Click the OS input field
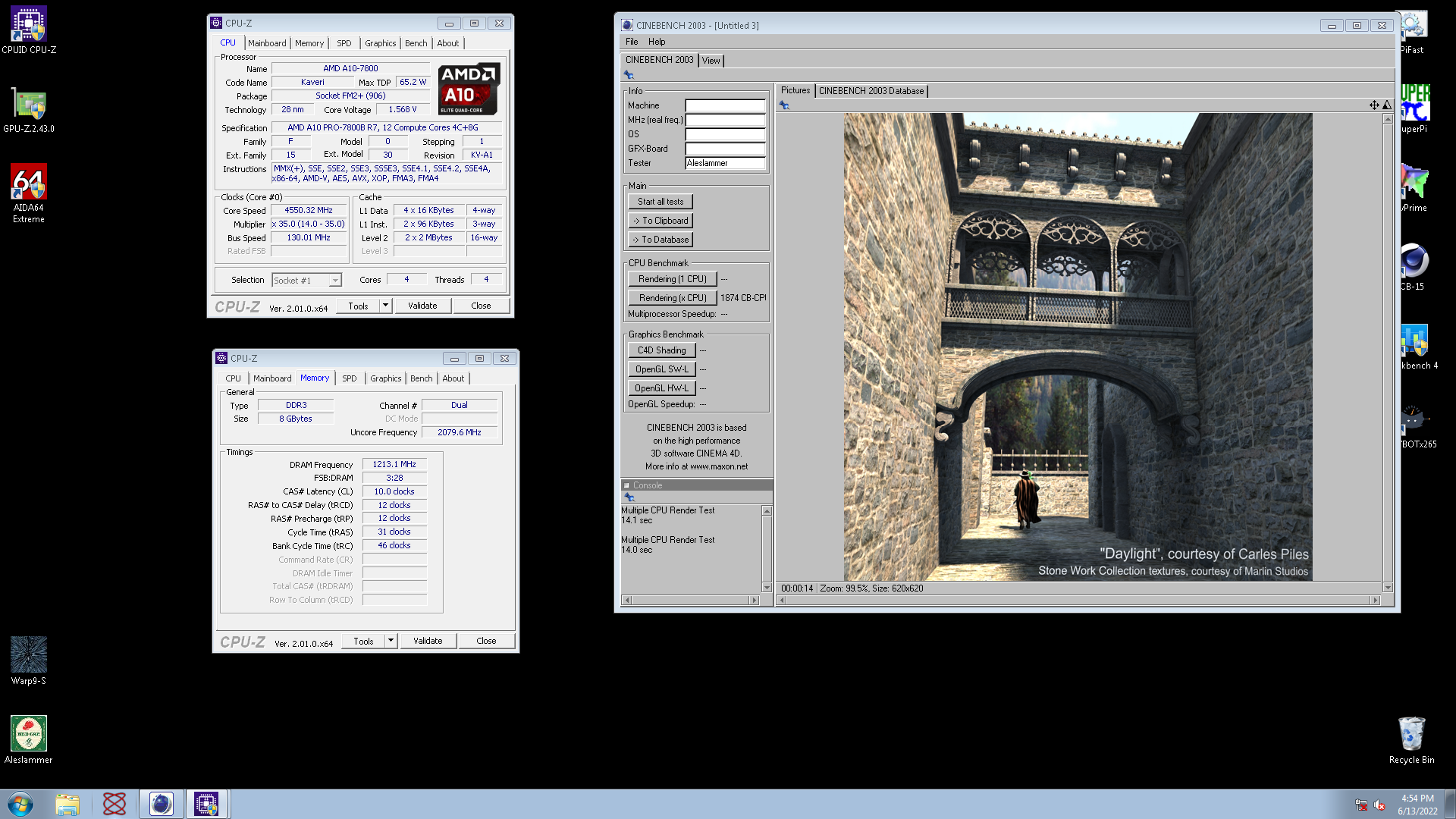Viewport: 1456px width, 819px height. coord(725,134)
